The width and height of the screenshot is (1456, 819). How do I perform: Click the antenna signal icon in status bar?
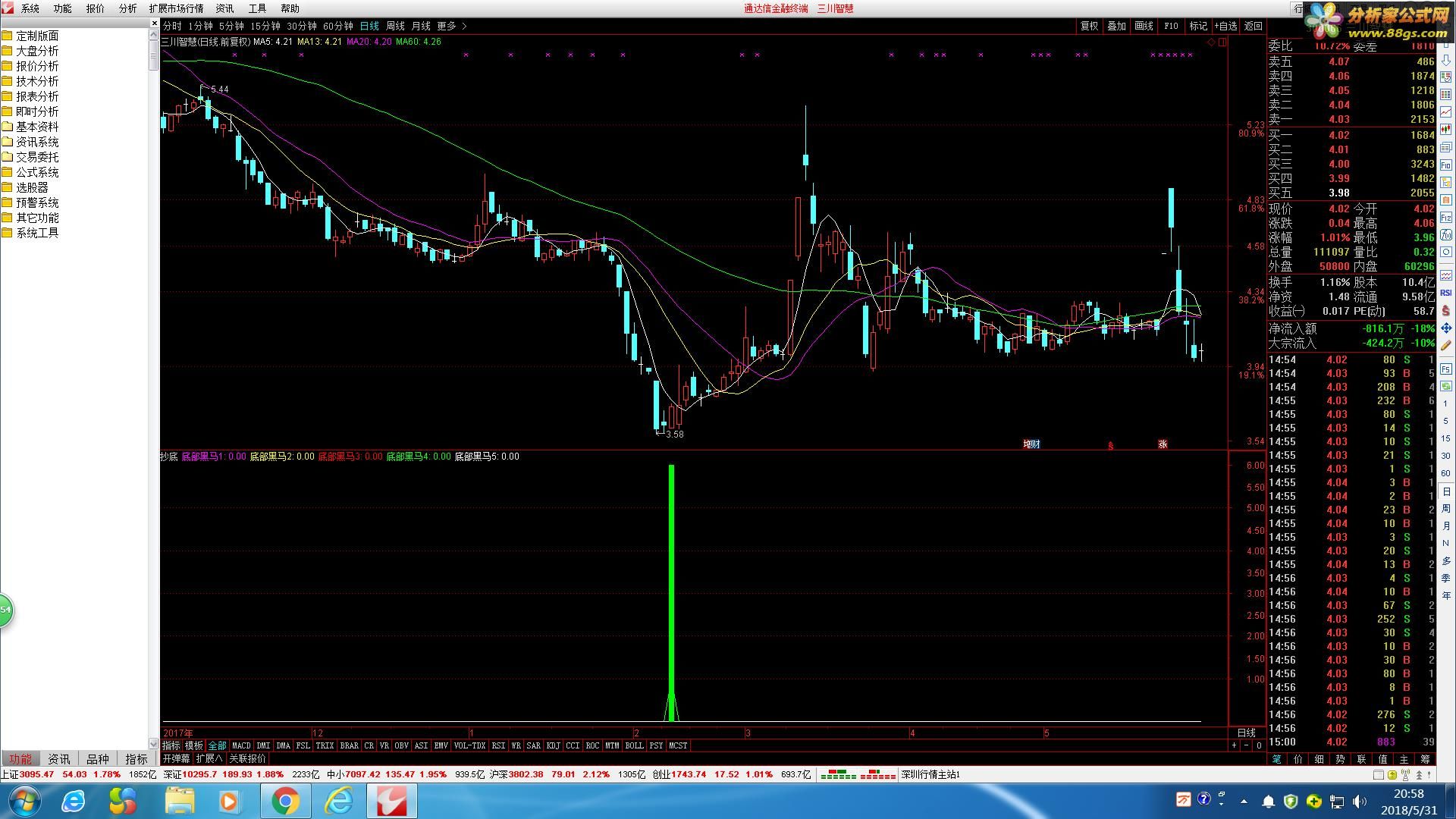pos(1405,775)
